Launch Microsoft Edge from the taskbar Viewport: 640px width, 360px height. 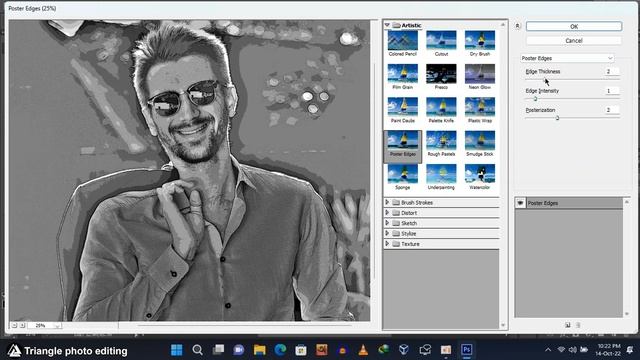[280, 350]
